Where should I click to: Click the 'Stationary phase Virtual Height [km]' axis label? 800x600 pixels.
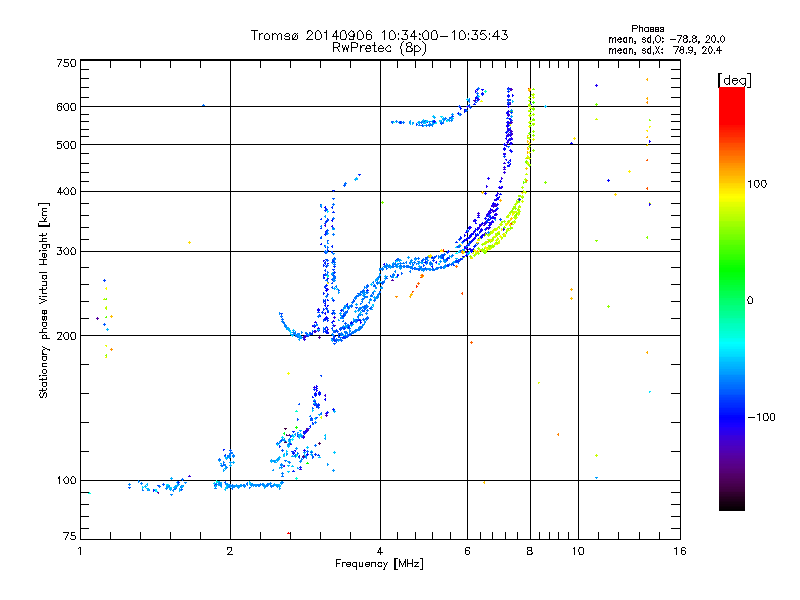point(44,300)
